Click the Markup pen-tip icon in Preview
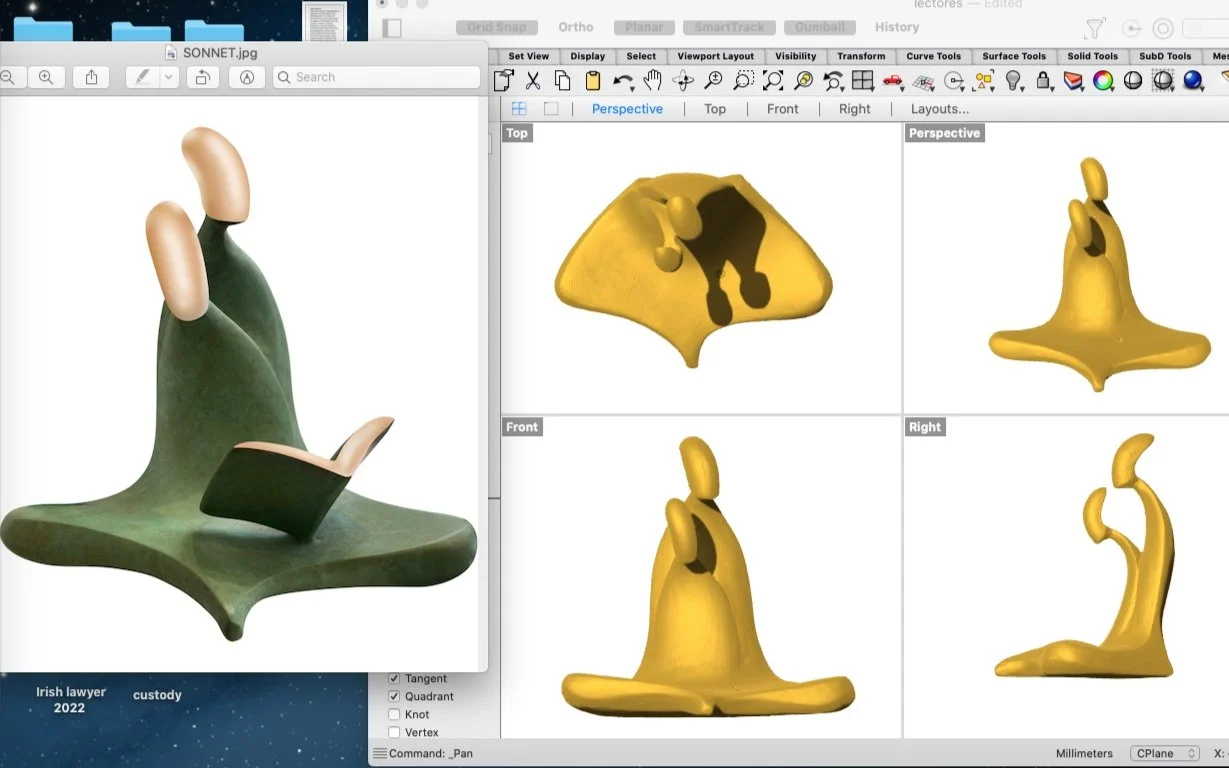 pos(247,77)
